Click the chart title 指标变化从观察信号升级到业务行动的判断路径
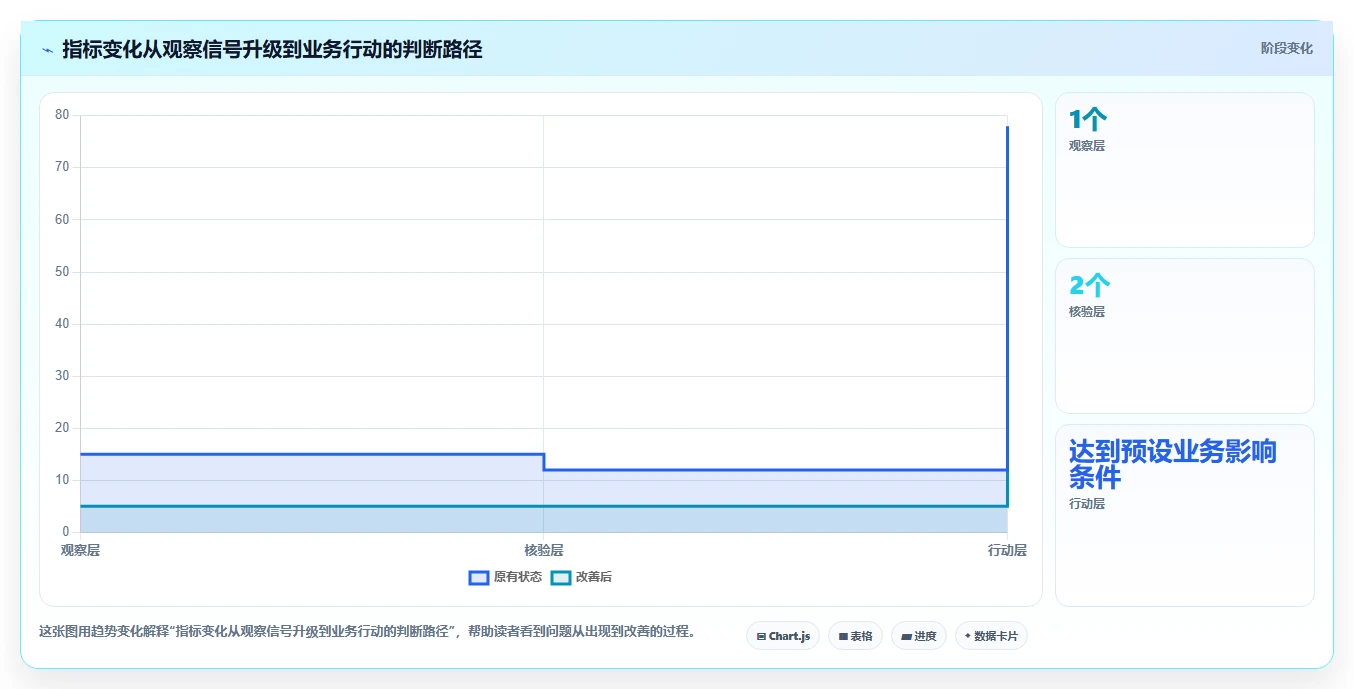The image size is (1354, 689). [x=272, y=49]
